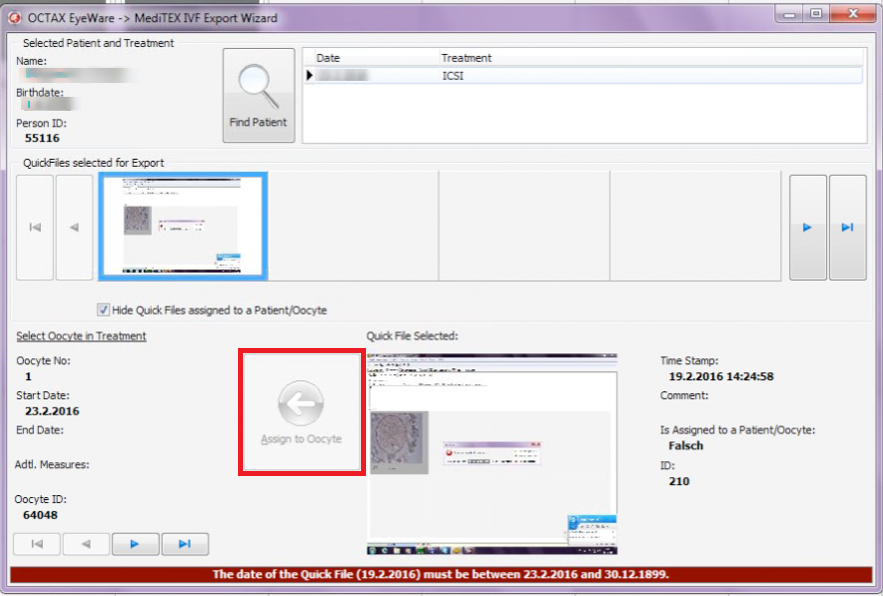This screenshot has height=596, width=883.
Task: Toggle Hide Quick Files assigned to Patient/Oocyte
Action: coord(103,310)
